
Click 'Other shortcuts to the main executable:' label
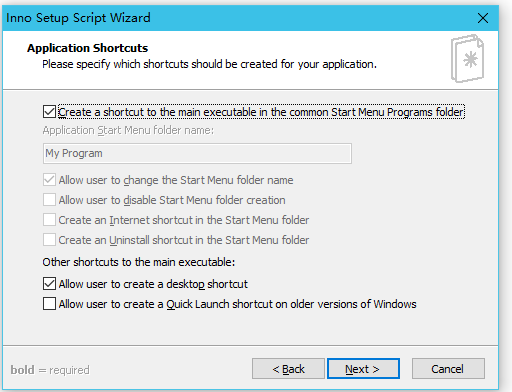coord(139,262)
